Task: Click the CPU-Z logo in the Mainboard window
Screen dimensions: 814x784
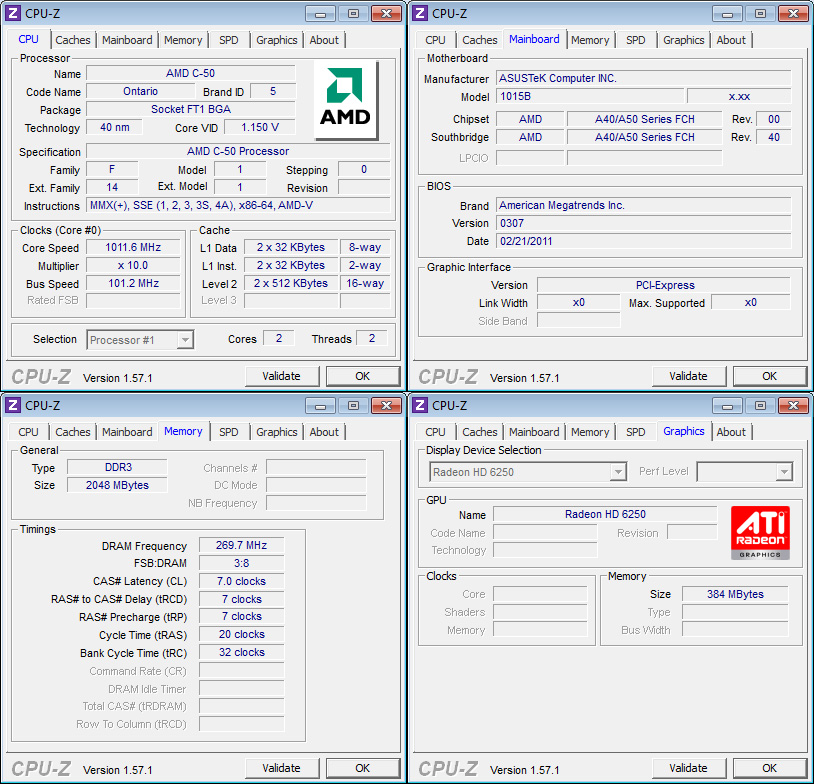Action: tap(447, 376)
